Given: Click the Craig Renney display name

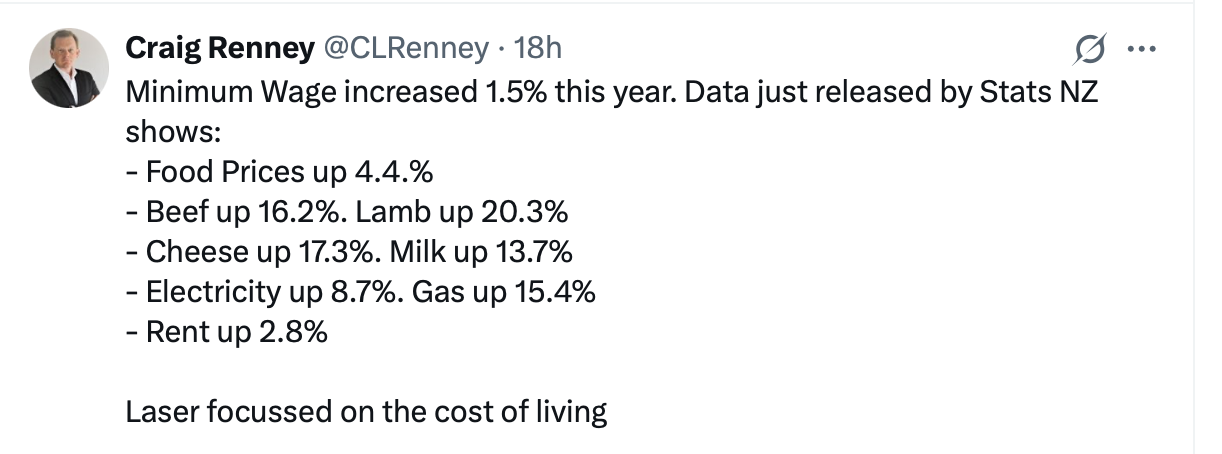Looking at the screenshot, I should click(x=216, y=47).
